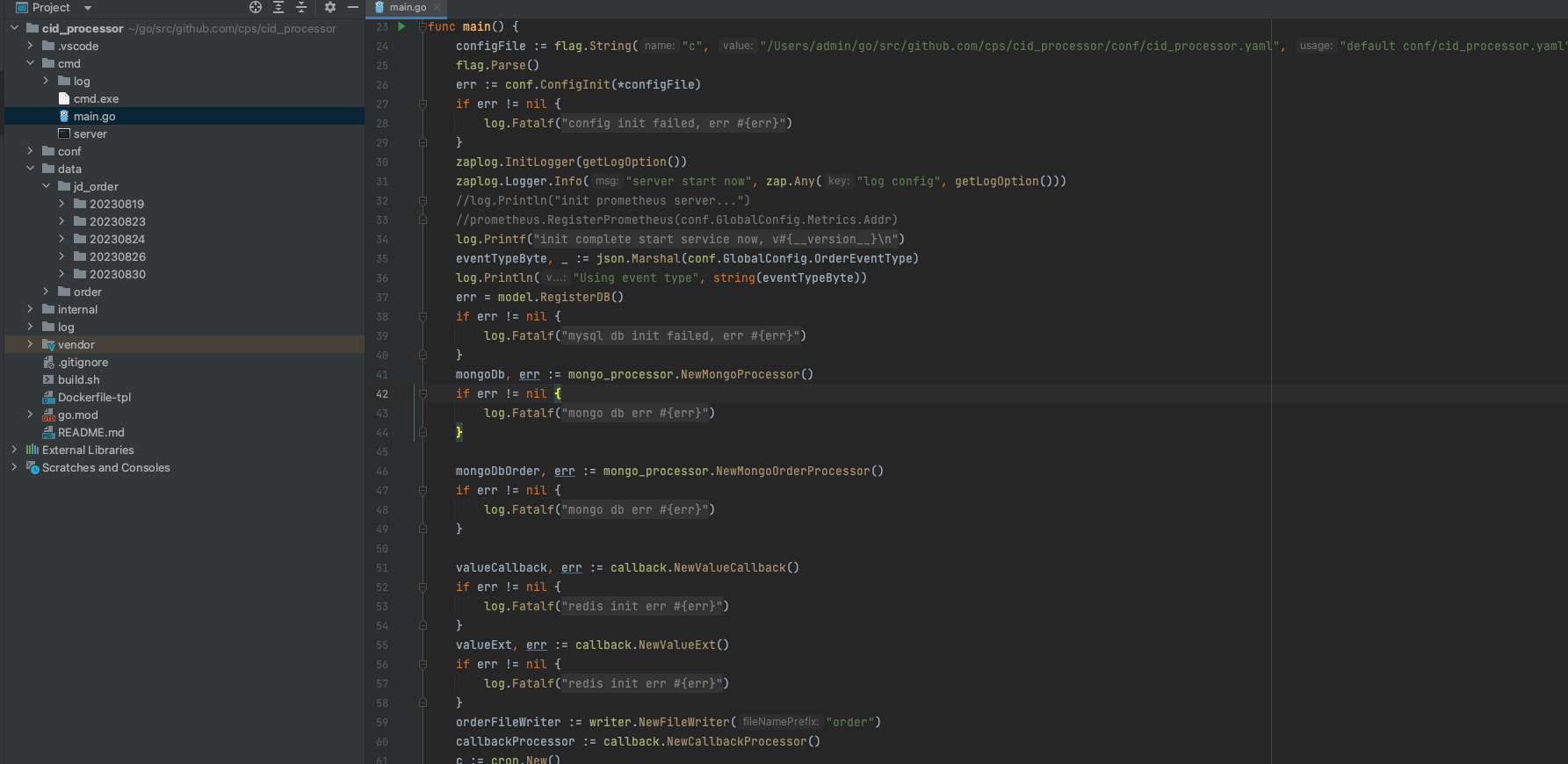Expand the conf folder chevron
1568x764 pixels.
30,151
